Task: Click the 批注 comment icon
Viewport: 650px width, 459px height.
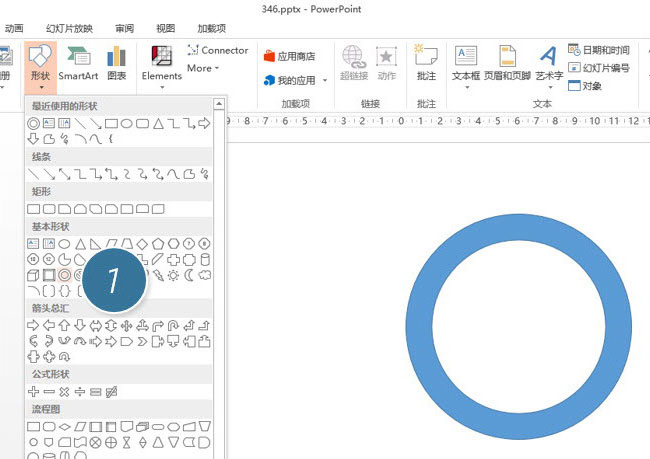Action: point(426,62)
